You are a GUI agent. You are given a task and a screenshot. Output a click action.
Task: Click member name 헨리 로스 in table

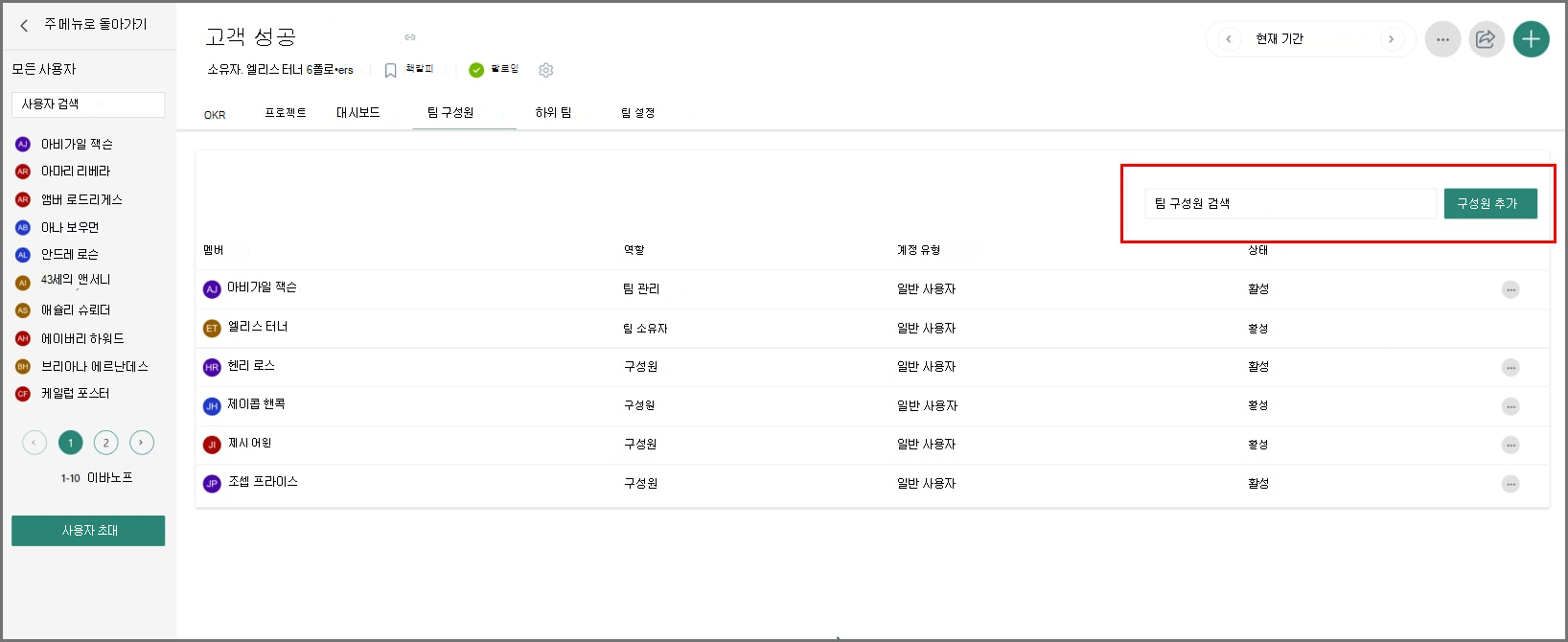[251, 366]
